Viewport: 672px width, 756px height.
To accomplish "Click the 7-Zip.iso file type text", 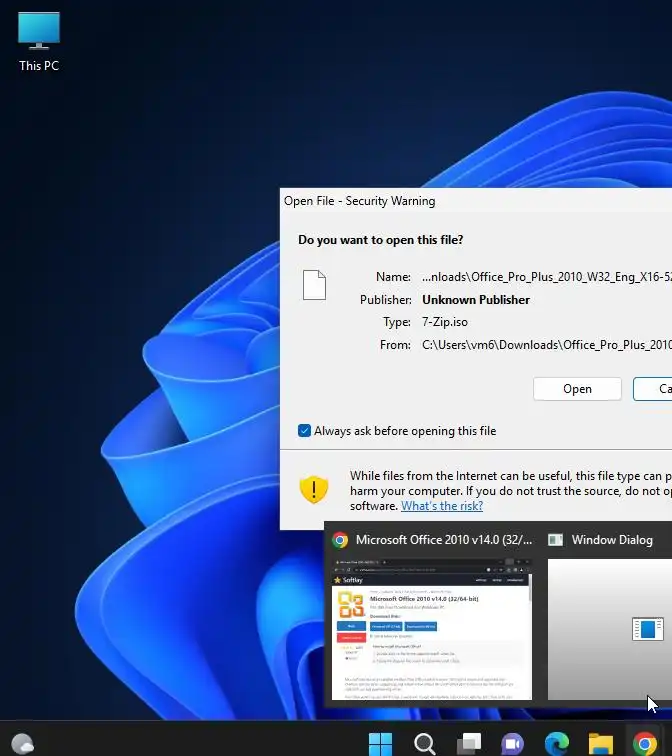I will [x=445, y=322].
